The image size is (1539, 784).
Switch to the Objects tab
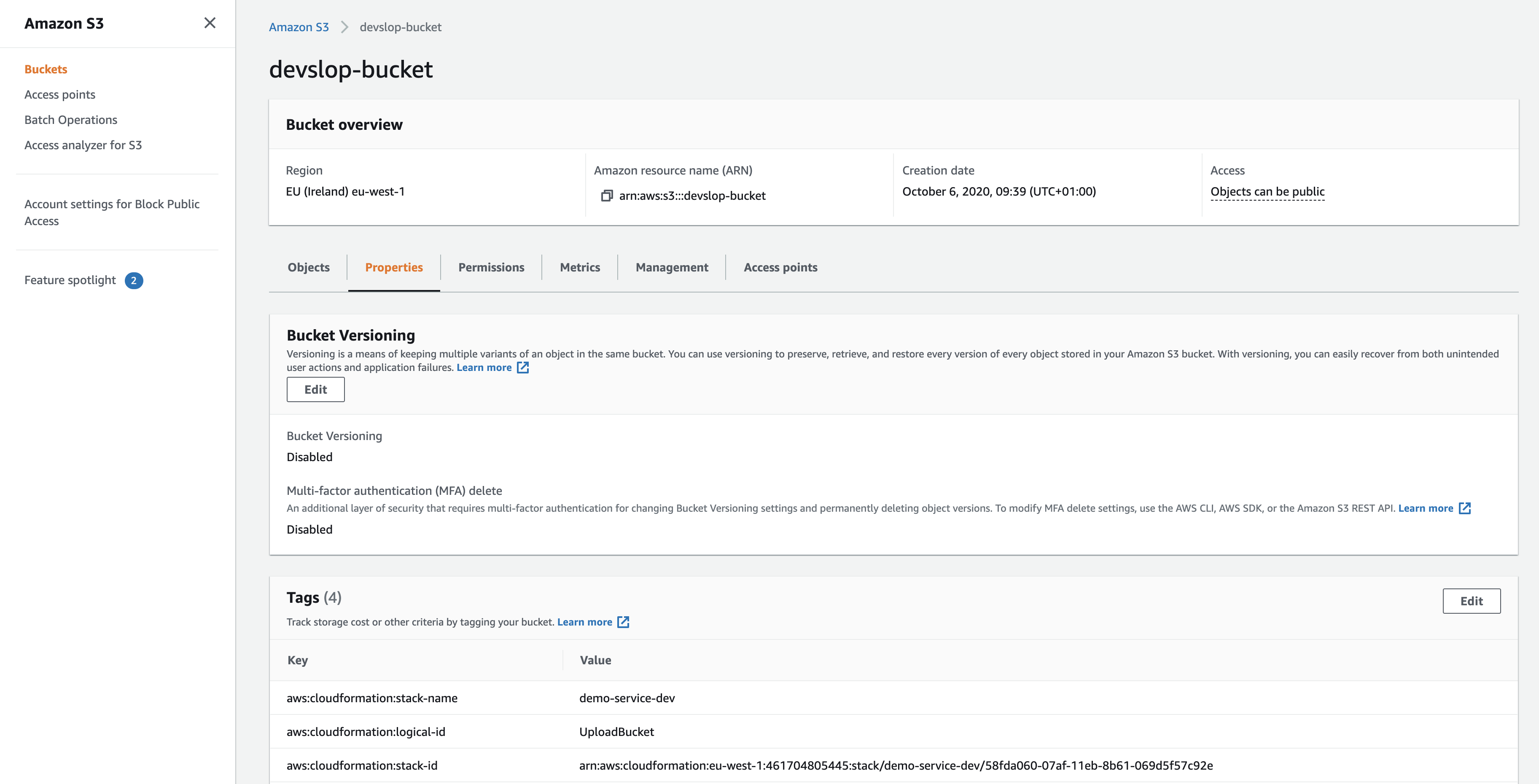308,268
